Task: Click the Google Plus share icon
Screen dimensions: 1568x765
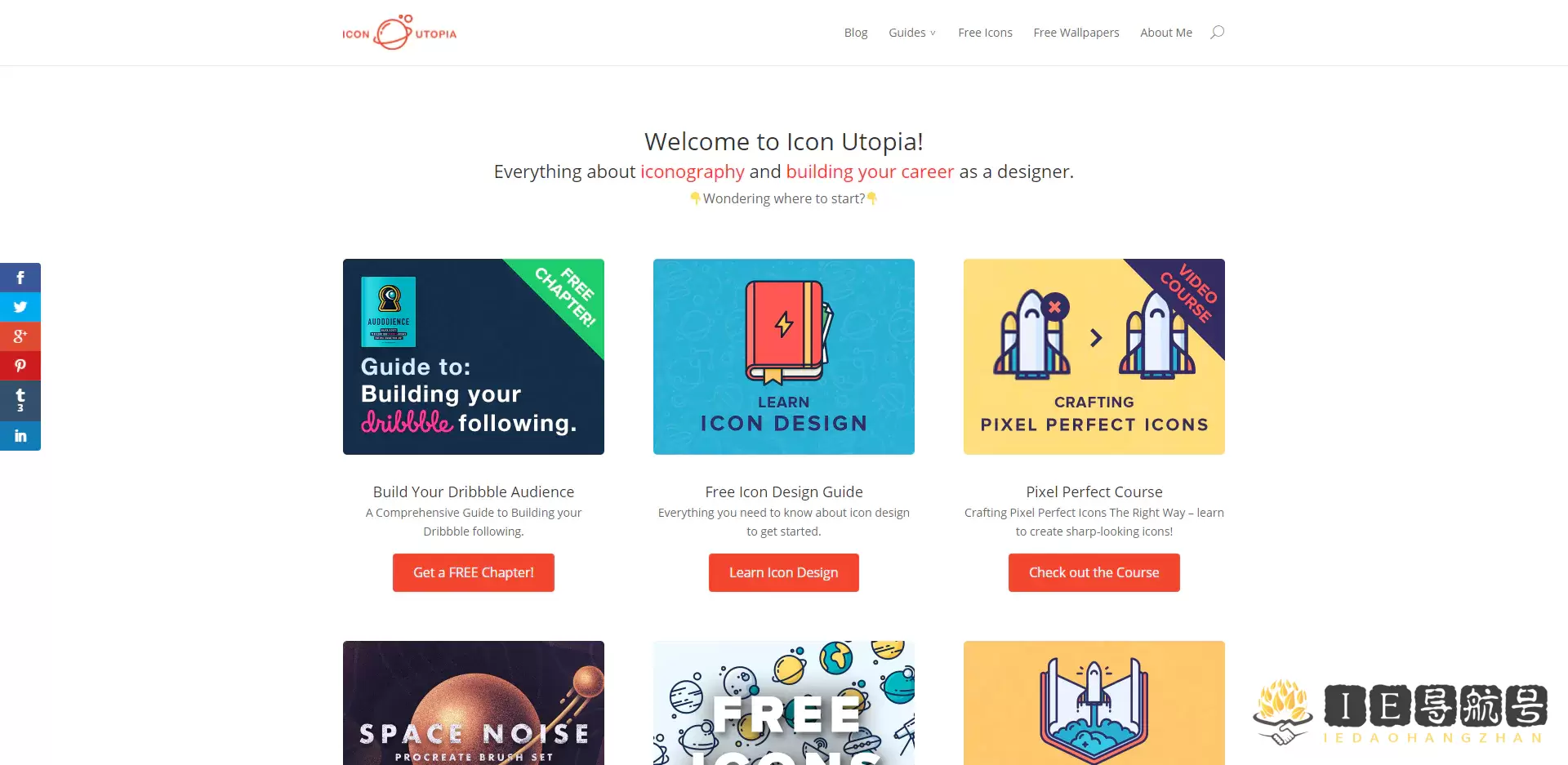Action: (x=20, y=336)
